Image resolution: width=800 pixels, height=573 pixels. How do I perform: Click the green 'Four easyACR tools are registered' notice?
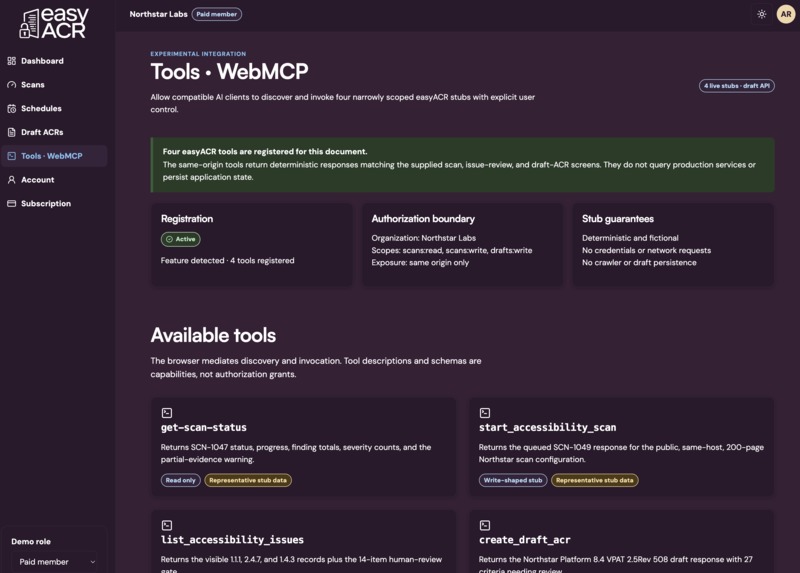point(462,165)
